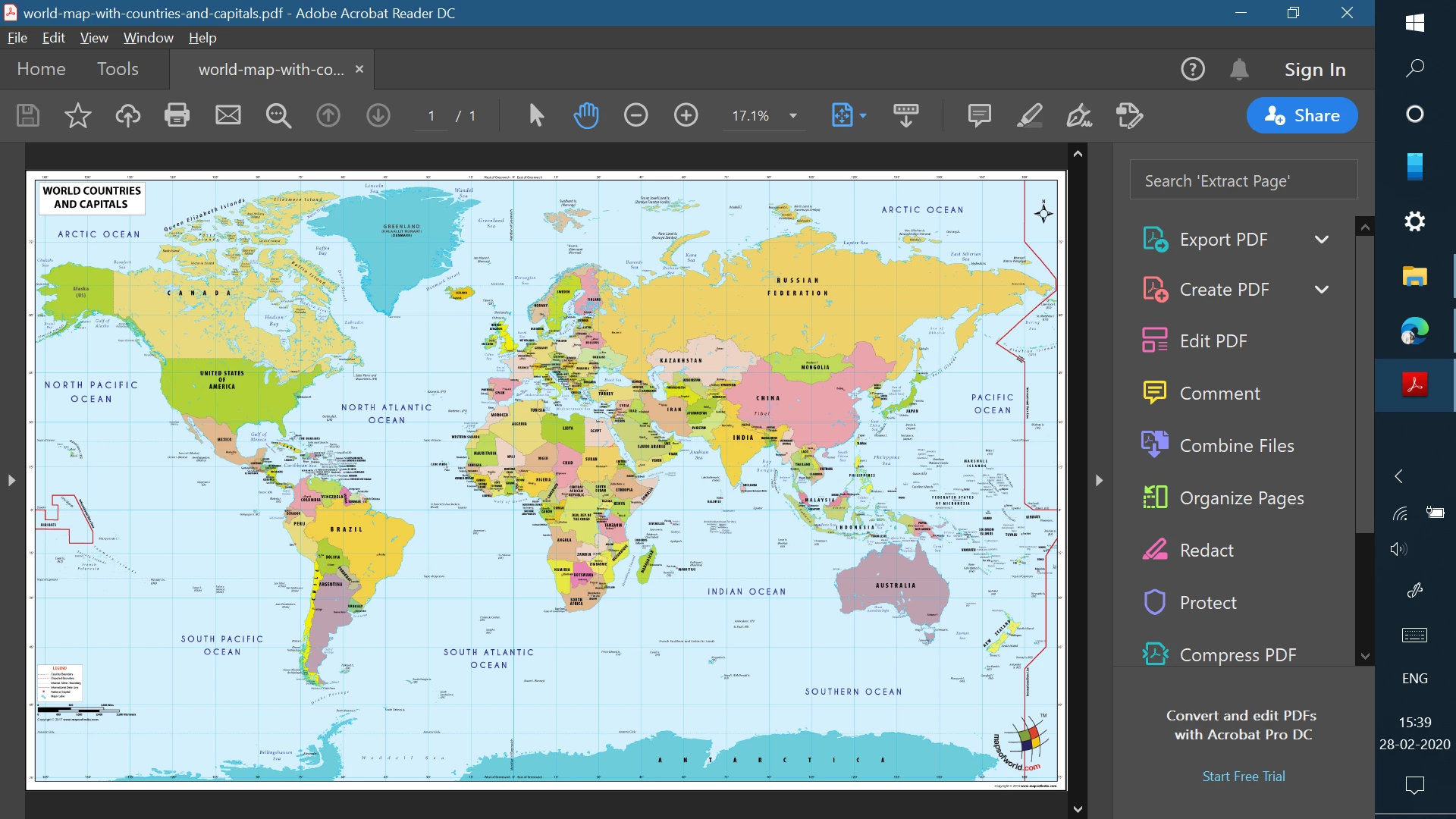Expand the left navigation pane
Viewport: 1456px width, 819px height.
click(11, 480)
